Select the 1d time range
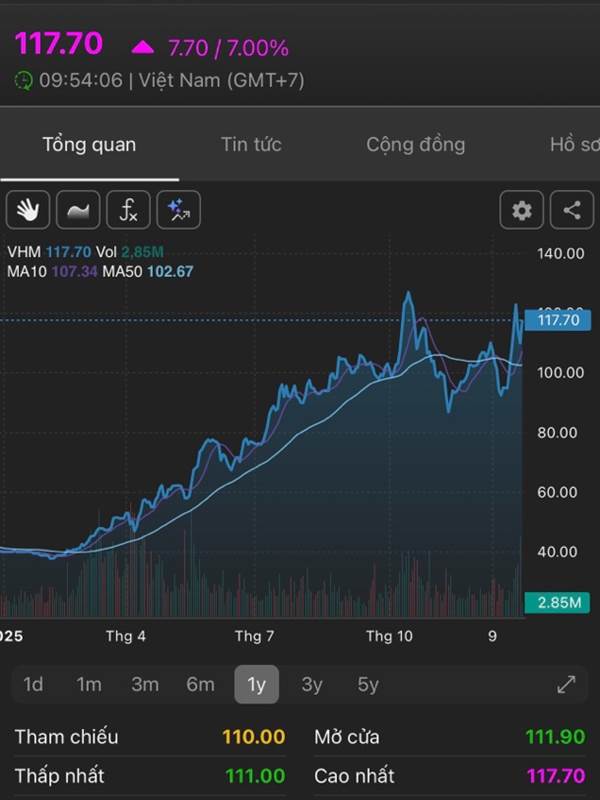 coord(33,684)
